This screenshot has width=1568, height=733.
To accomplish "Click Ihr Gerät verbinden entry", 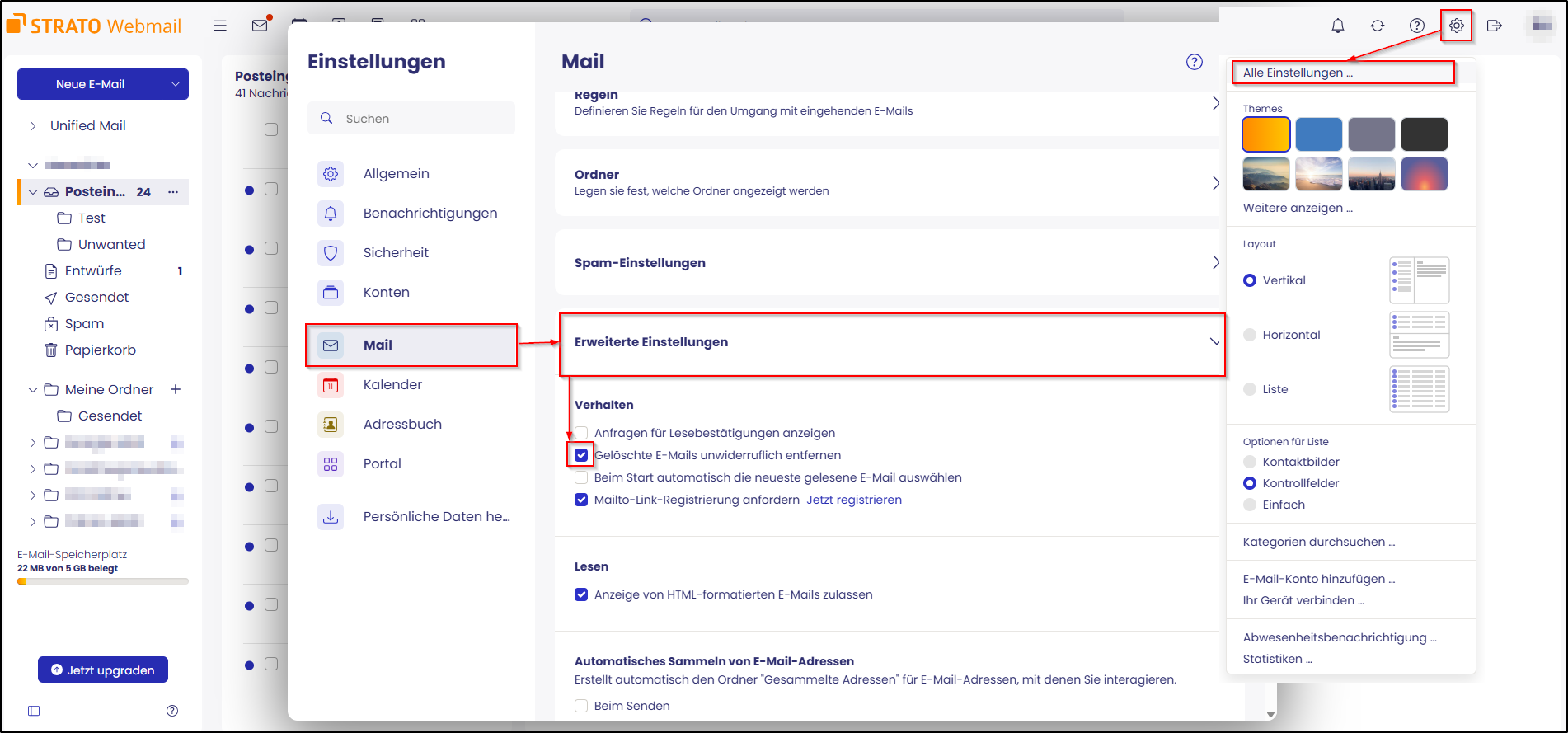I will click(x=1303, y=600).
